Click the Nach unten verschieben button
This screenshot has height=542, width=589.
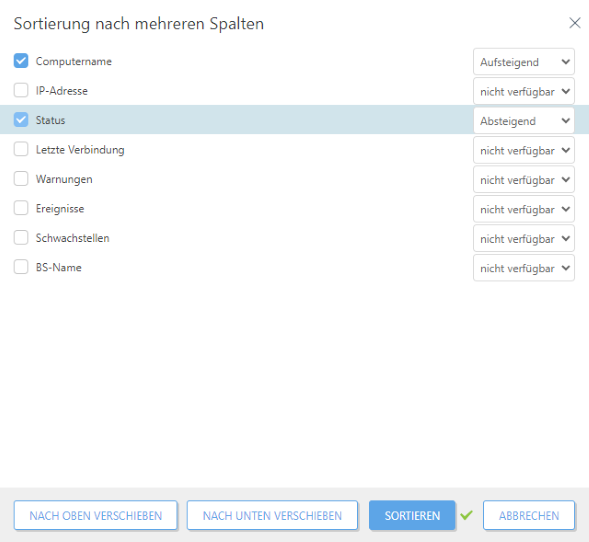pyautogui.click(x=272, y=515)
